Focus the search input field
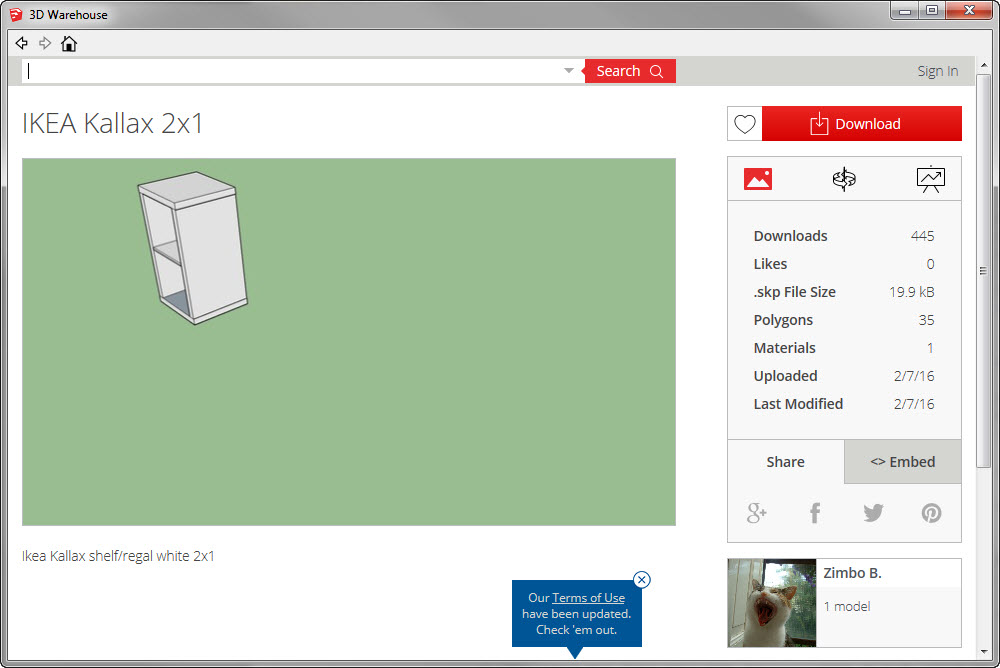Viewport: 1000px width, 668px height. [293, 71]
